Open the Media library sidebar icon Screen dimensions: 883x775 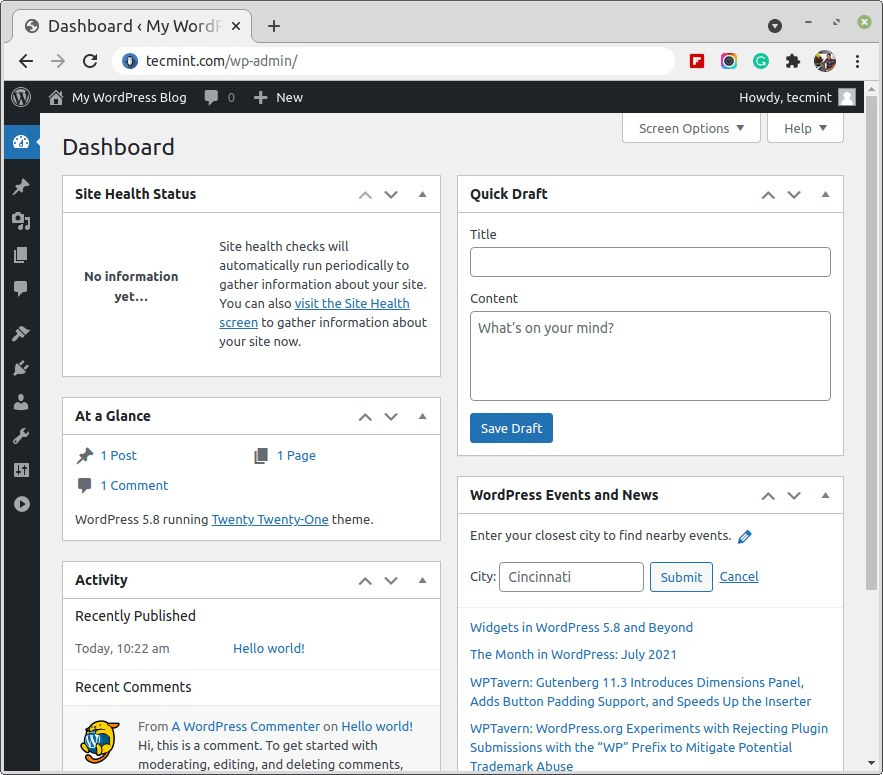(x=20, y=221)
